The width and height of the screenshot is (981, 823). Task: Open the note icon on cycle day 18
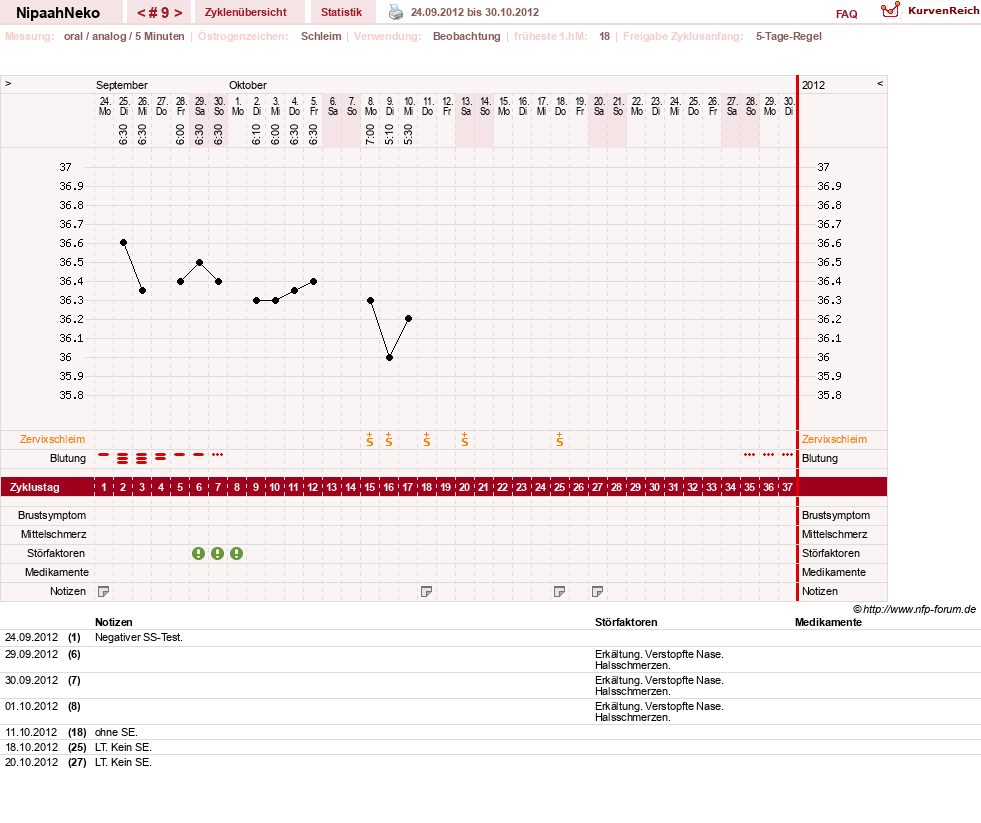427,591
